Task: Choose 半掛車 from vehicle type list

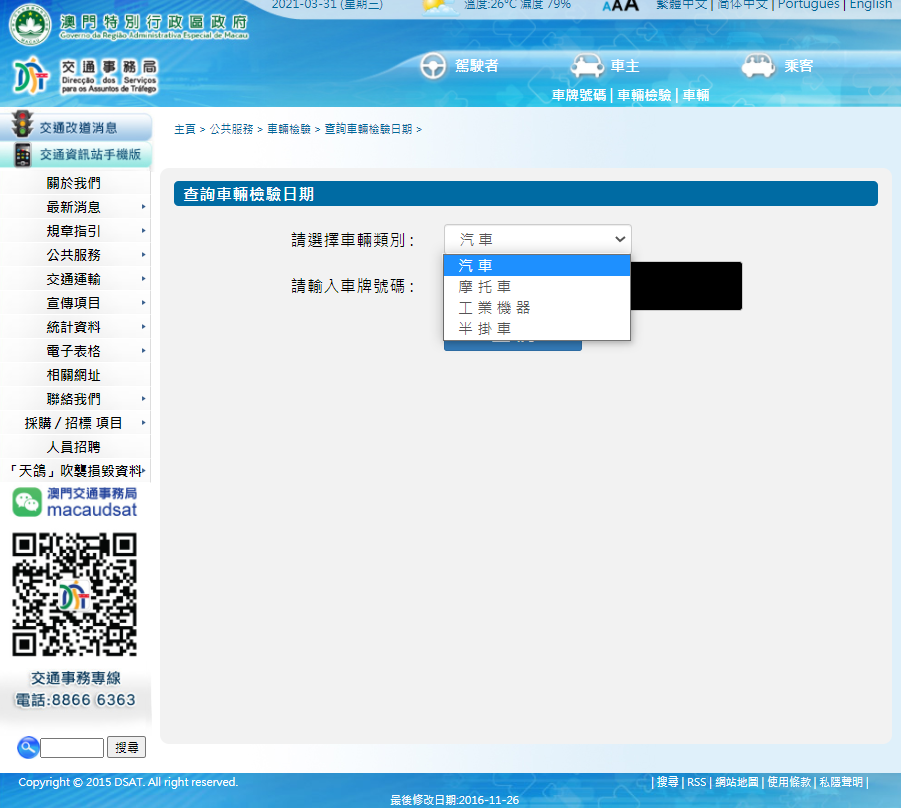Action: [485, 328]
